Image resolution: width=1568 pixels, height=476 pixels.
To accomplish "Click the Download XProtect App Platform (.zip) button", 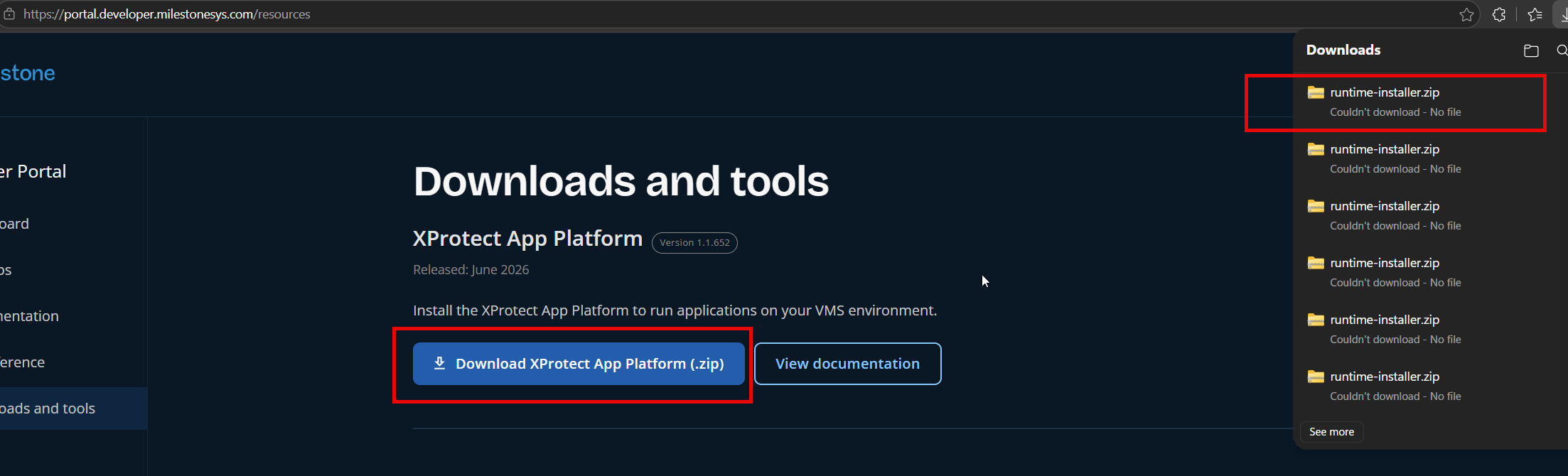I will [579, 364].
